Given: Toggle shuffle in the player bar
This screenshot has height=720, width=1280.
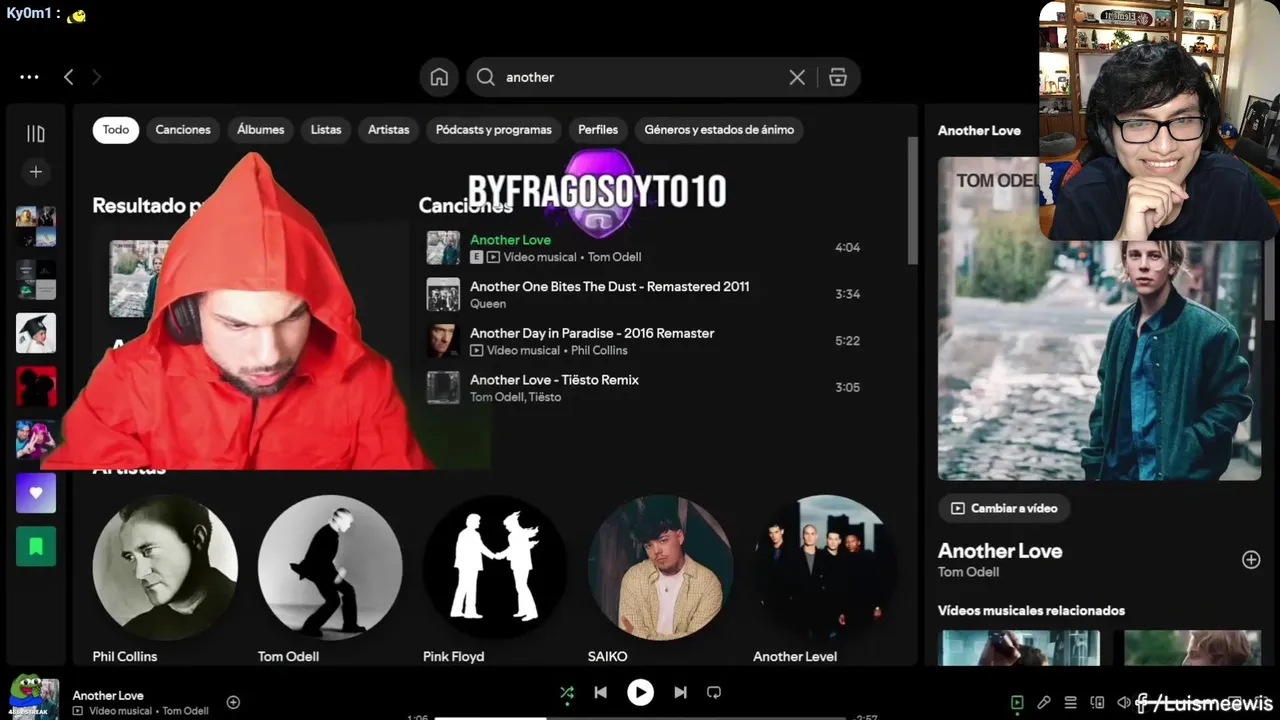Looking at the screenshot, I should pos(567,692).
